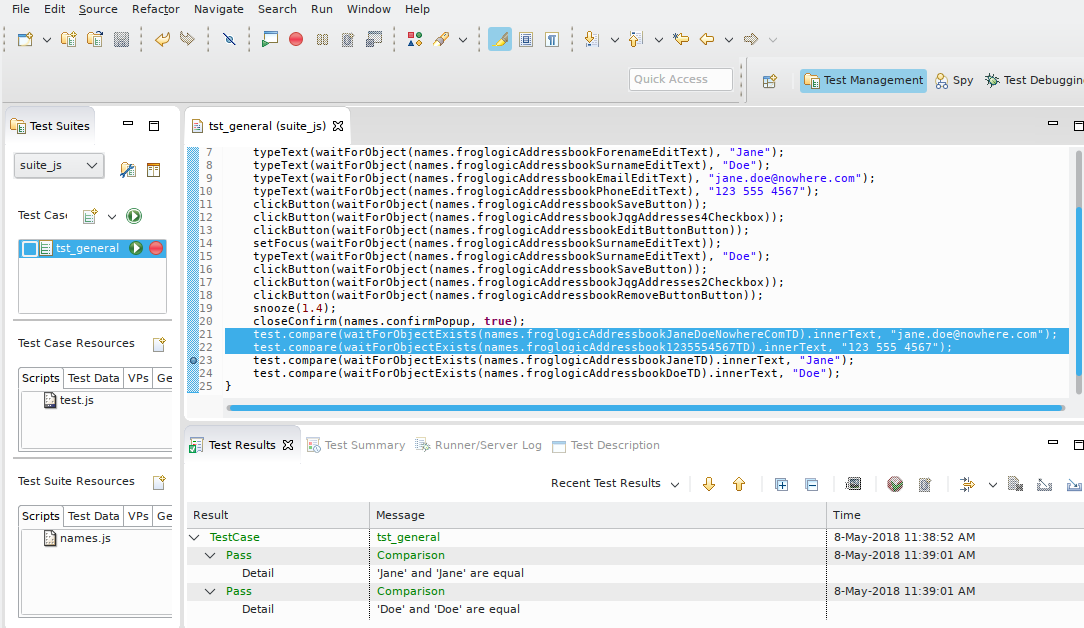Tick the tst_general test case checkbox
The image size is (1084, 628).
30,249
